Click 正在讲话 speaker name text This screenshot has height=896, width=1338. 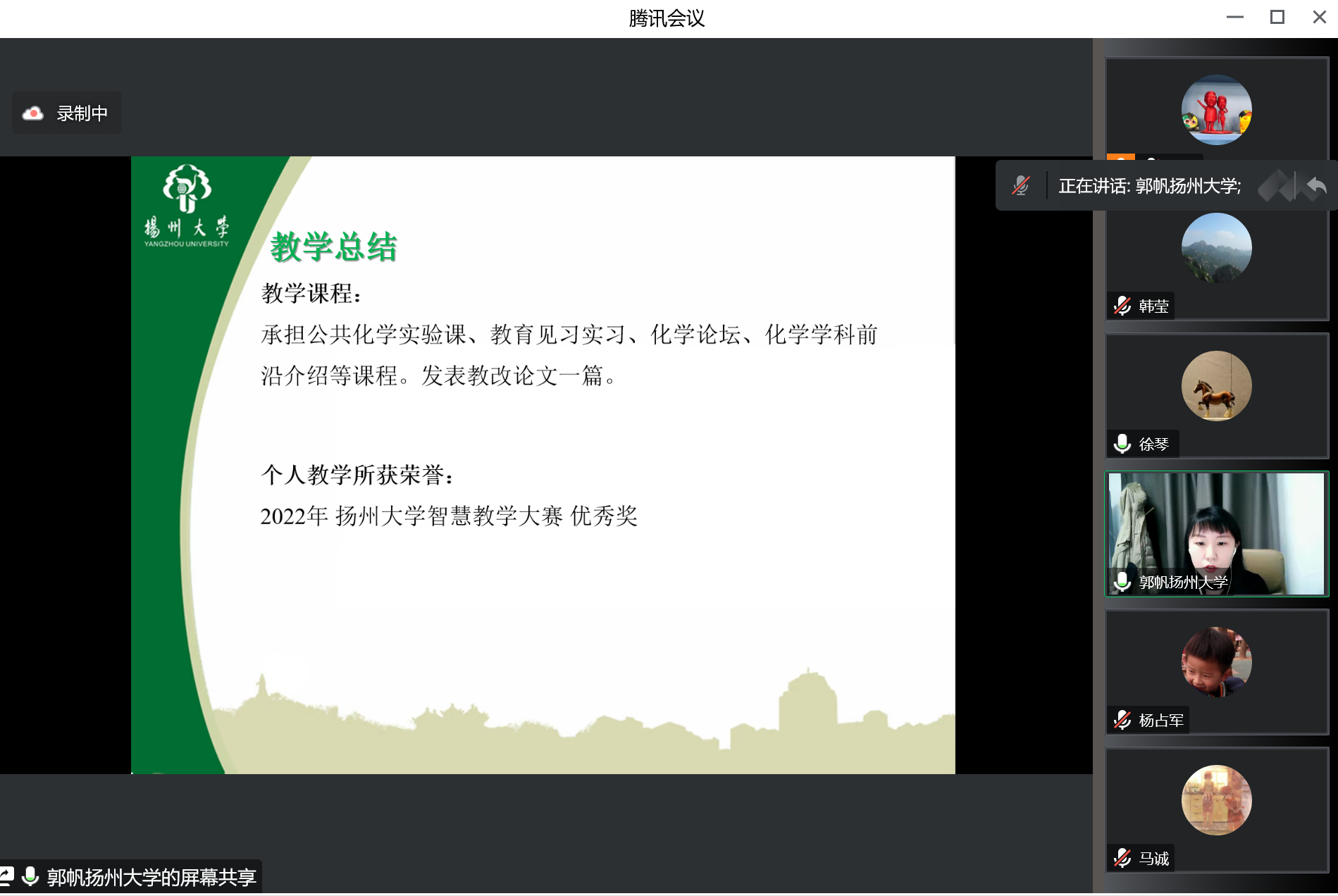pyautogui.click(x=1149, y=186)
